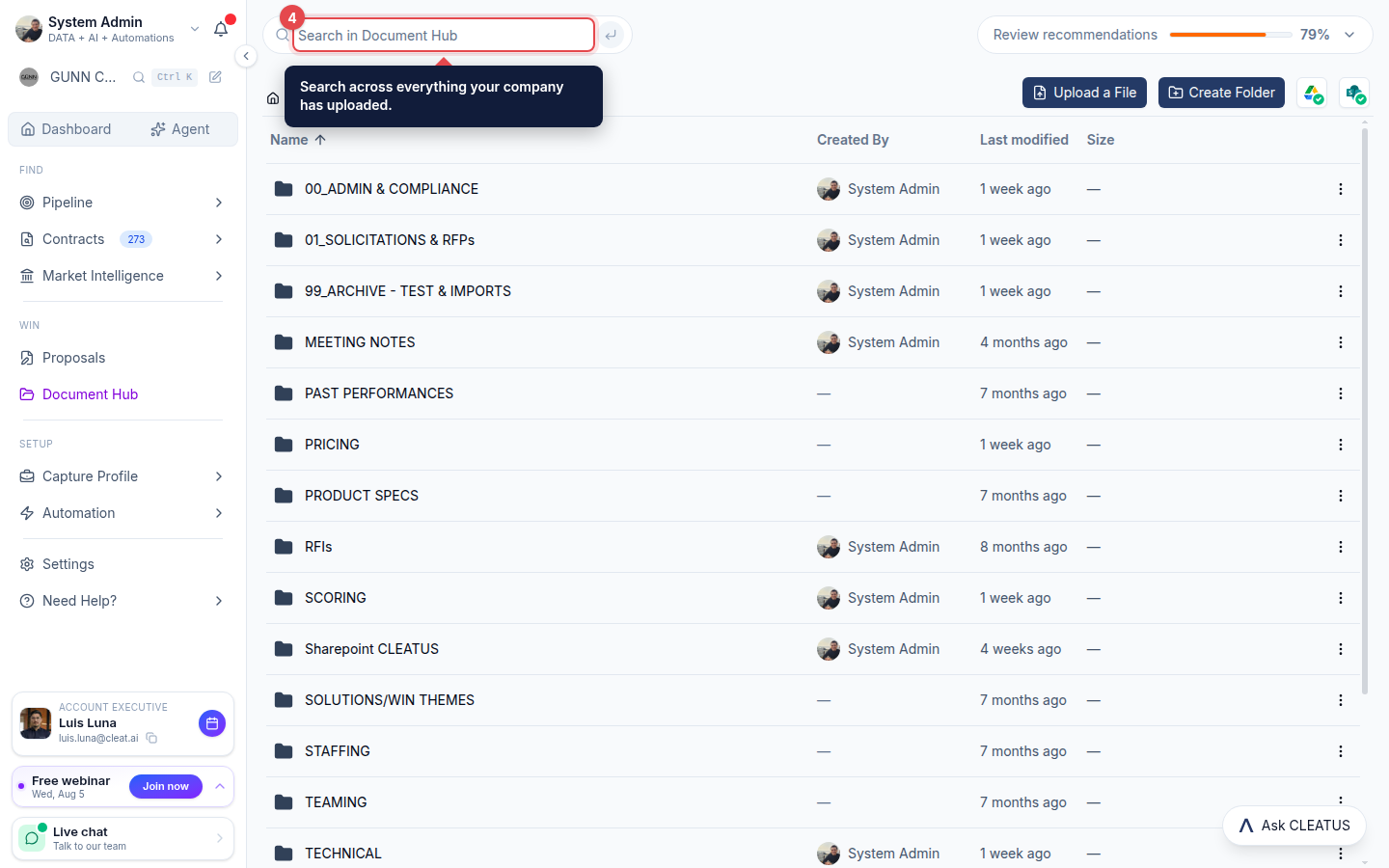Expand the Contracts submenu
The image size is (1389, 868).
(219, 239)
